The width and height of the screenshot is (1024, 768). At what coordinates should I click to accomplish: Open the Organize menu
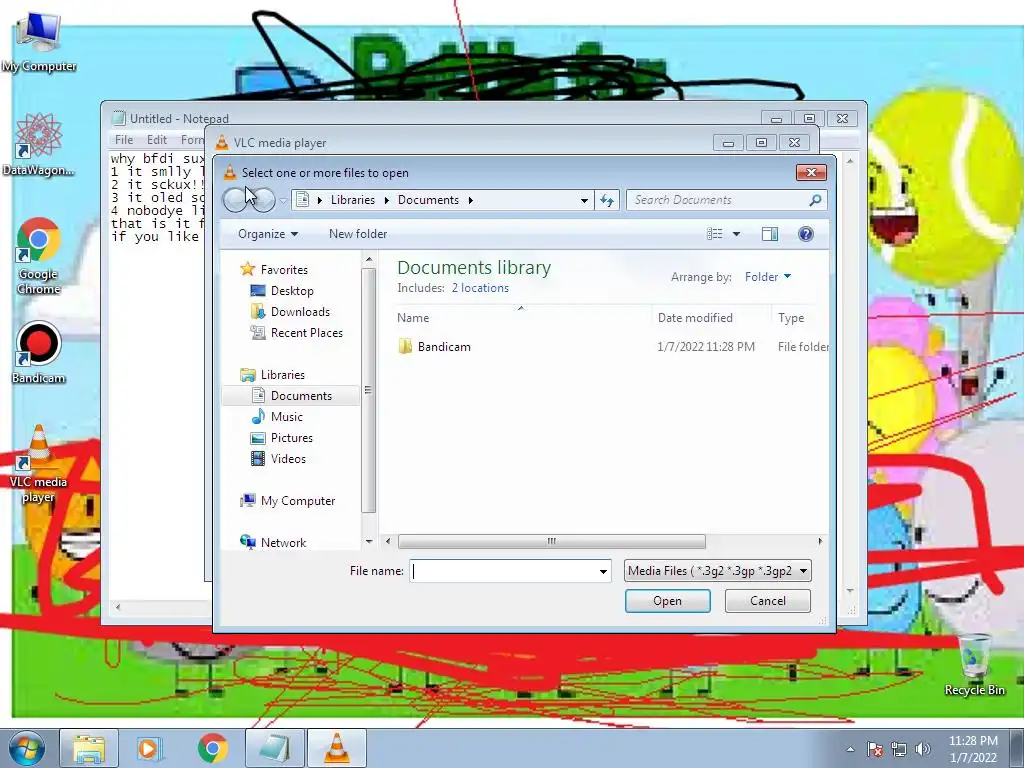[x=268, y=234]
